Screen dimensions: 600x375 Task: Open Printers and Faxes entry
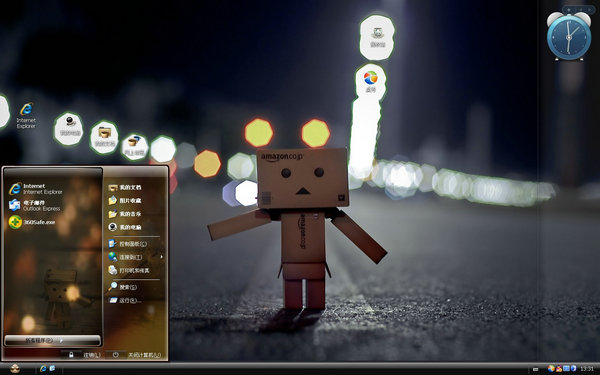129,271
